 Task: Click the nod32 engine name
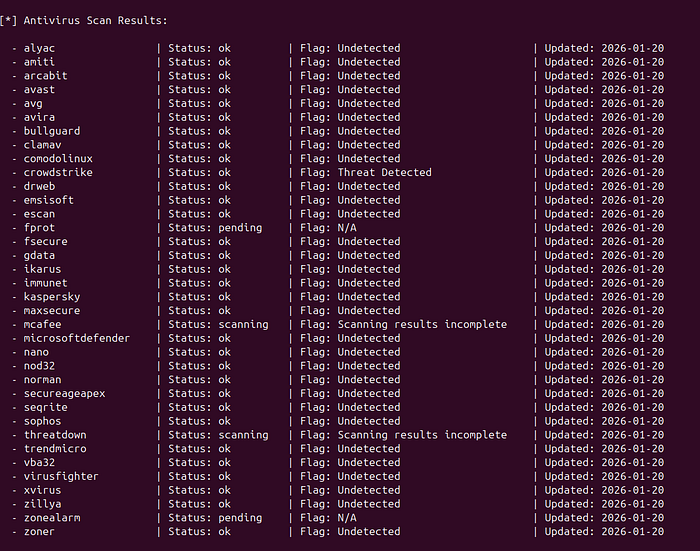point(39,366)
